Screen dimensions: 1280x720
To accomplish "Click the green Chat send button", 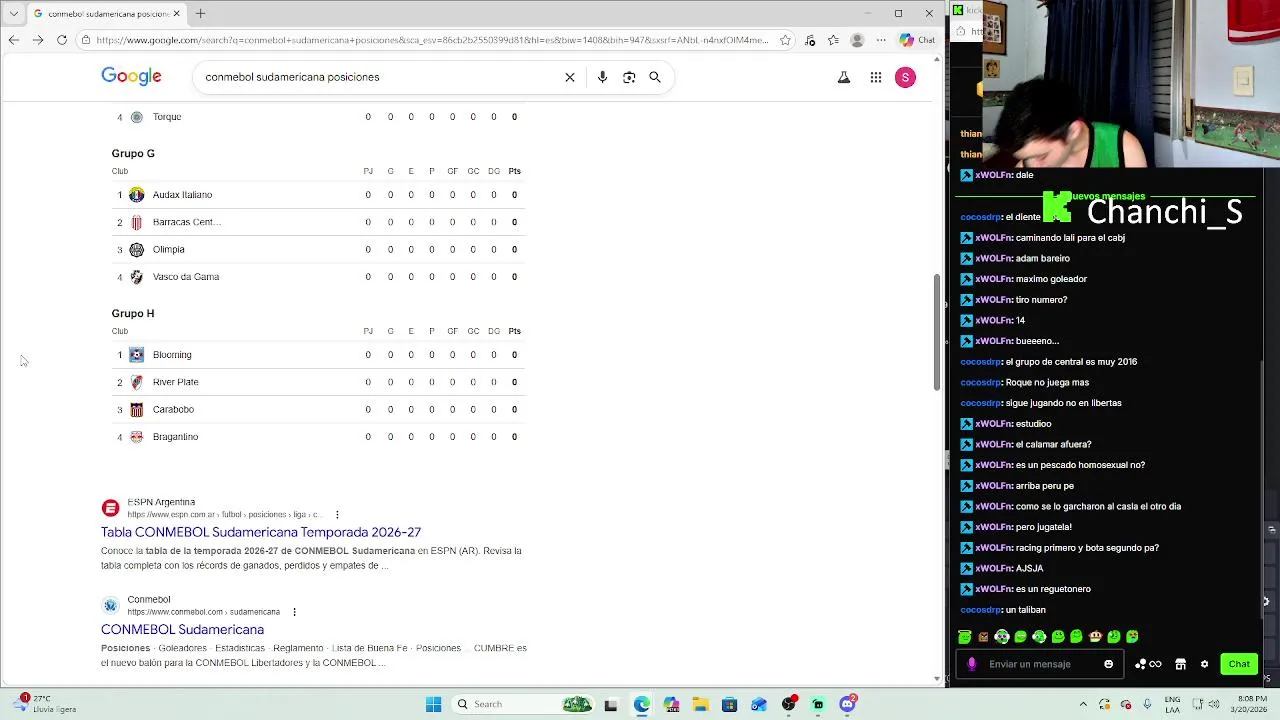I will pos(1239,664).
